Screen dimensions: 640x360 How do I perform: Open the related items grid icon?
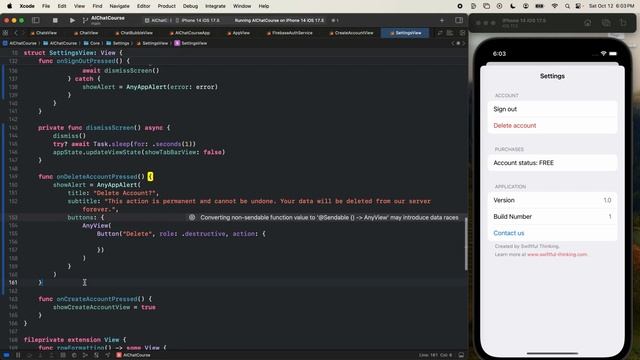(5, 33)
